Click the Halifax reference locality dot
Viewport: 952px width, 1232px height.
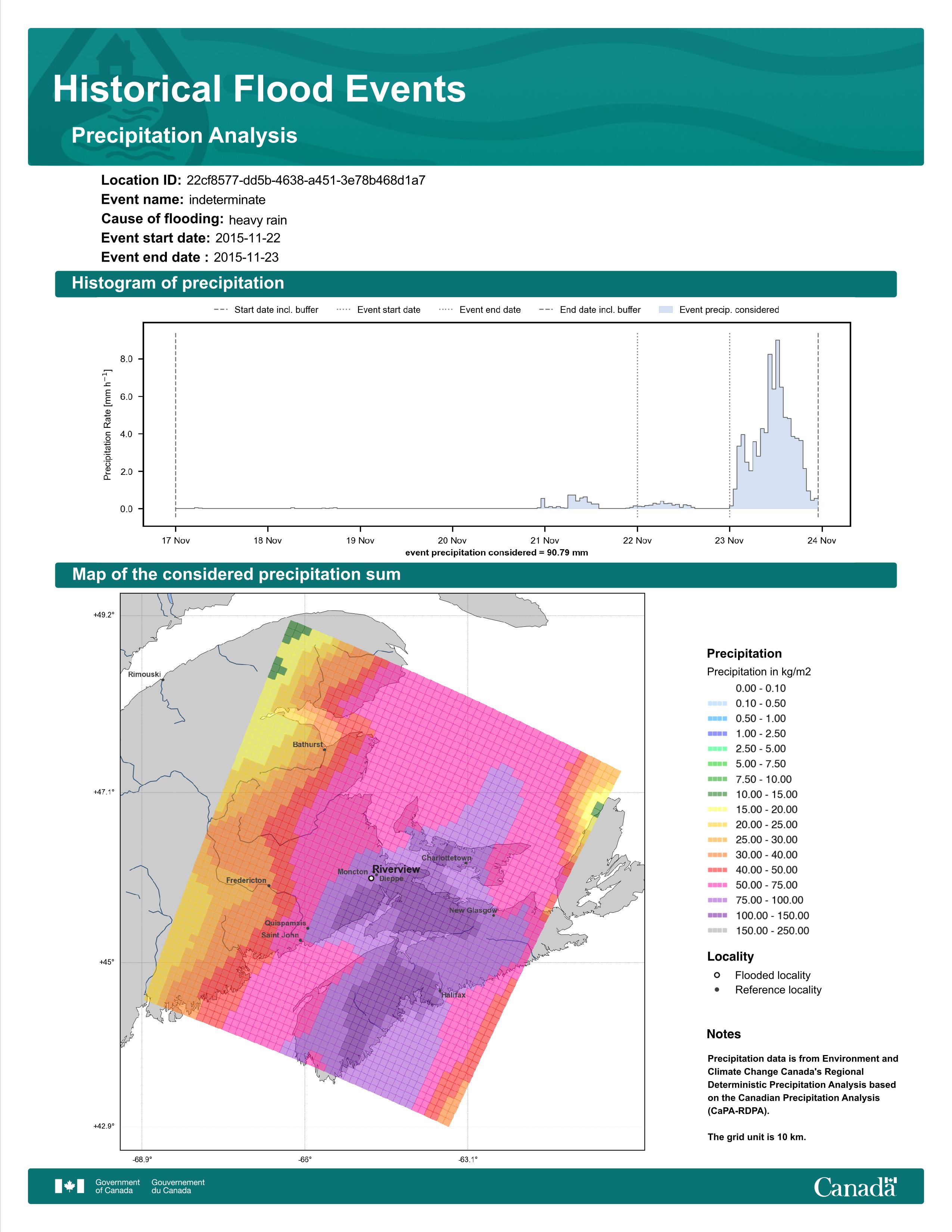coord(441,990)
